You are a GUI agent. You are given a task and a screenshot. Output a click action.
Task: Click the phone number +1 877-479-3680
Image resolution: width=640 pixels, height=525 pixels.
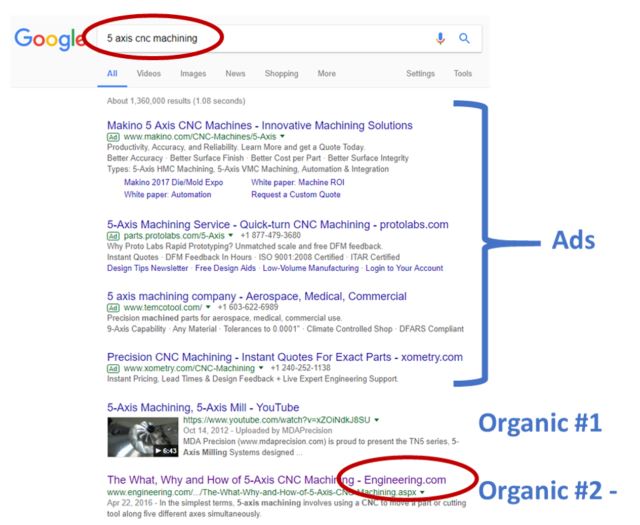click(271, 236)
